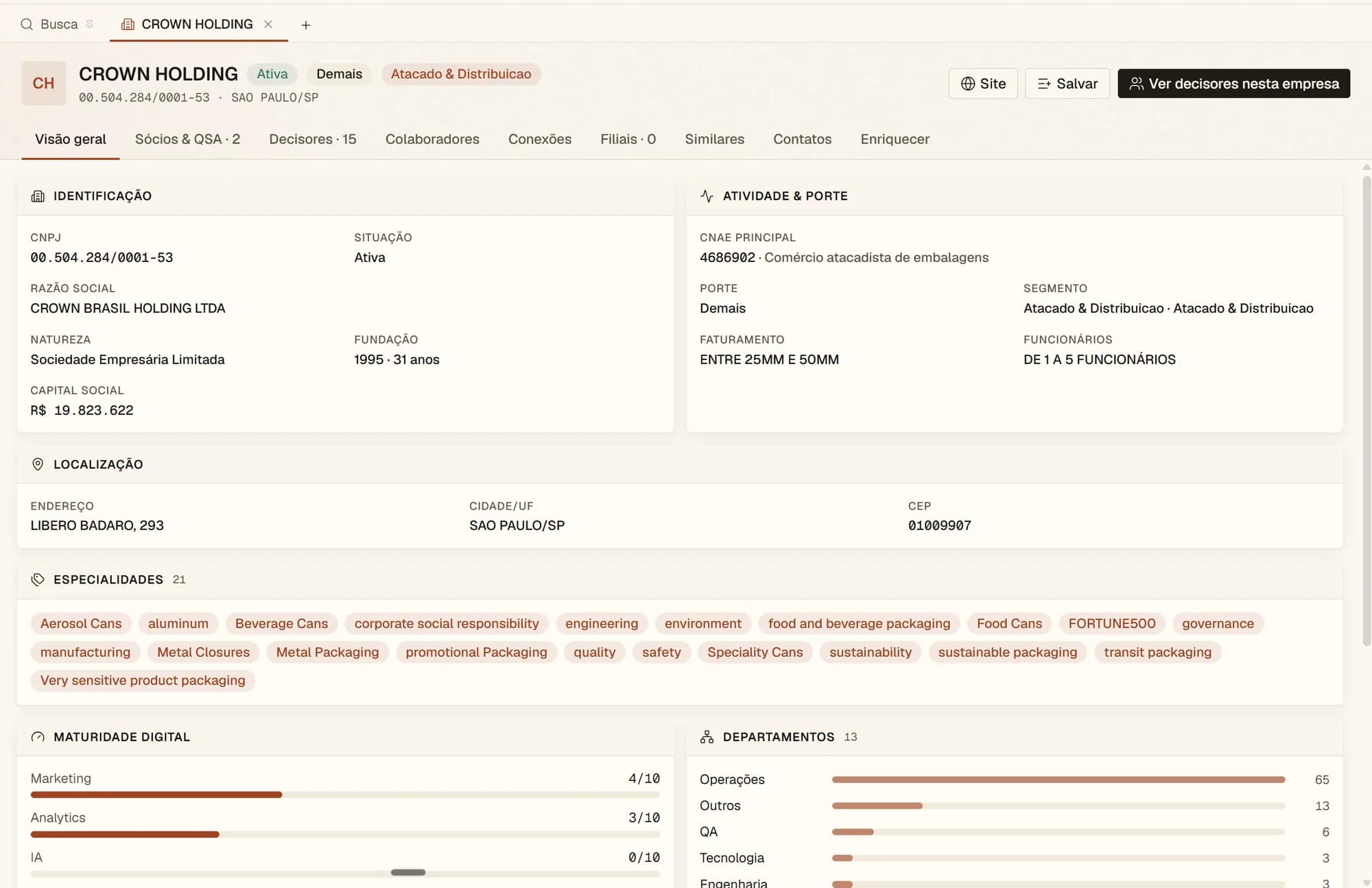
Task: Click the Localização map pin icon
Action: point(38,464)
